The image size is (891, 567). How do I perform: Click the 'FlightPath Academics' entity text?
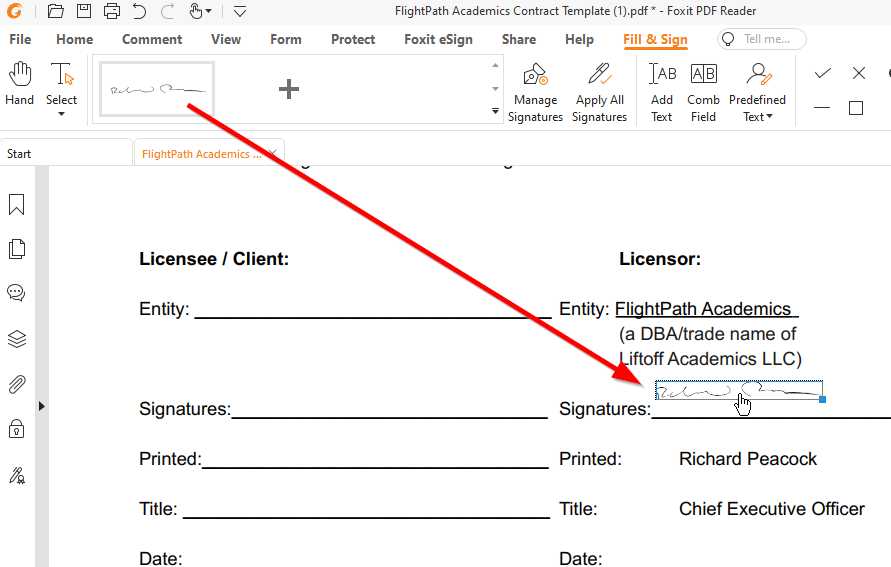703,308
